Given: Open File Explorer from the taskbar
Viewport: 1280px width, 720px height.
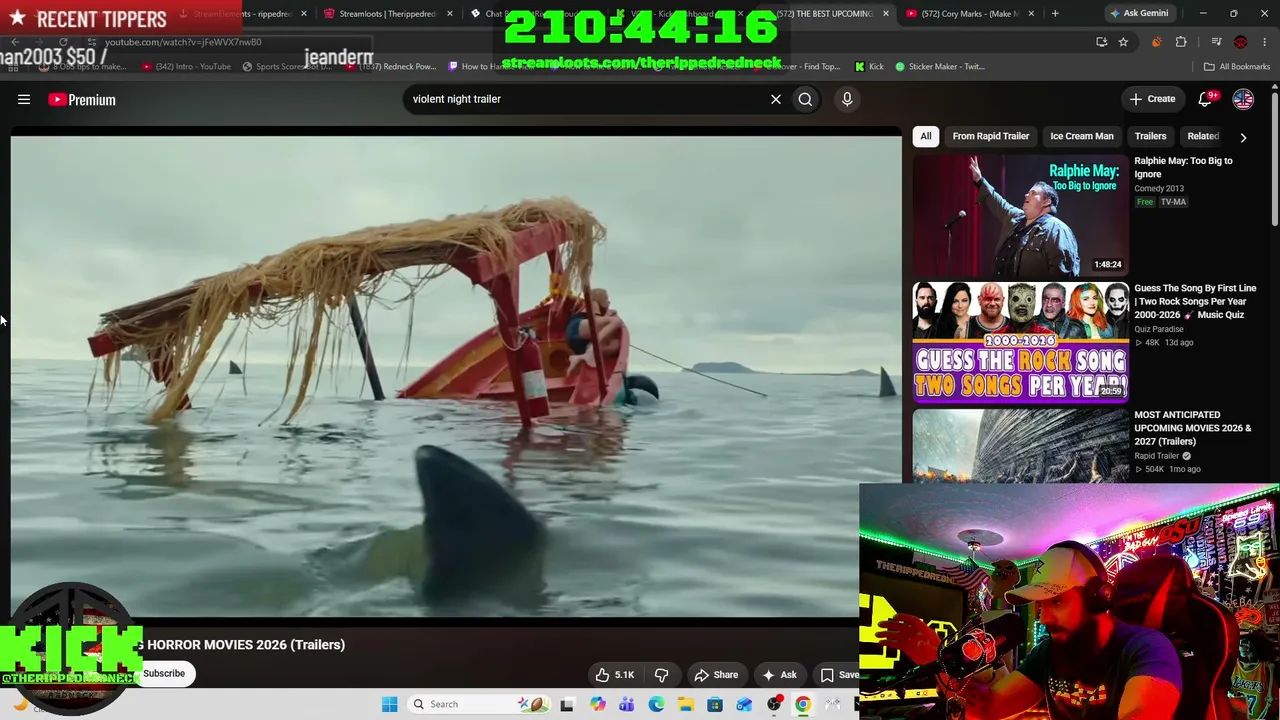Looking at the screenshot, I should pos(686,704).
